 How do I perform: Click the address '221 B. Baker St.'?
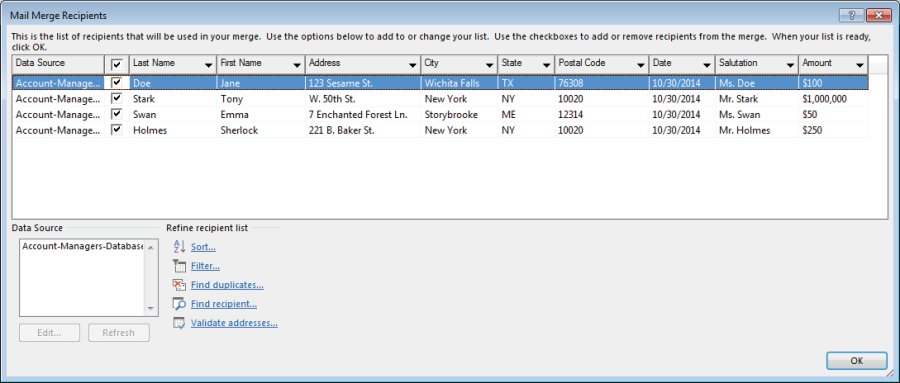(342, 130)
